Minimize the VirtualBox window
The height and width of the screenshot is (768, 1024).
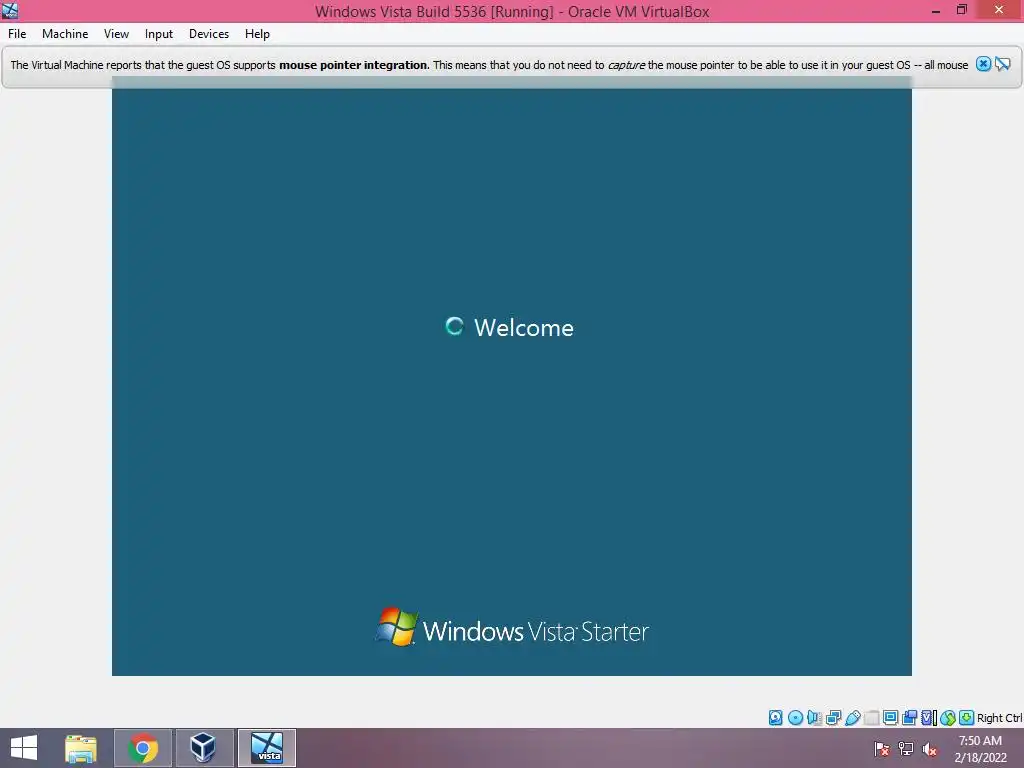pos(936,10)
